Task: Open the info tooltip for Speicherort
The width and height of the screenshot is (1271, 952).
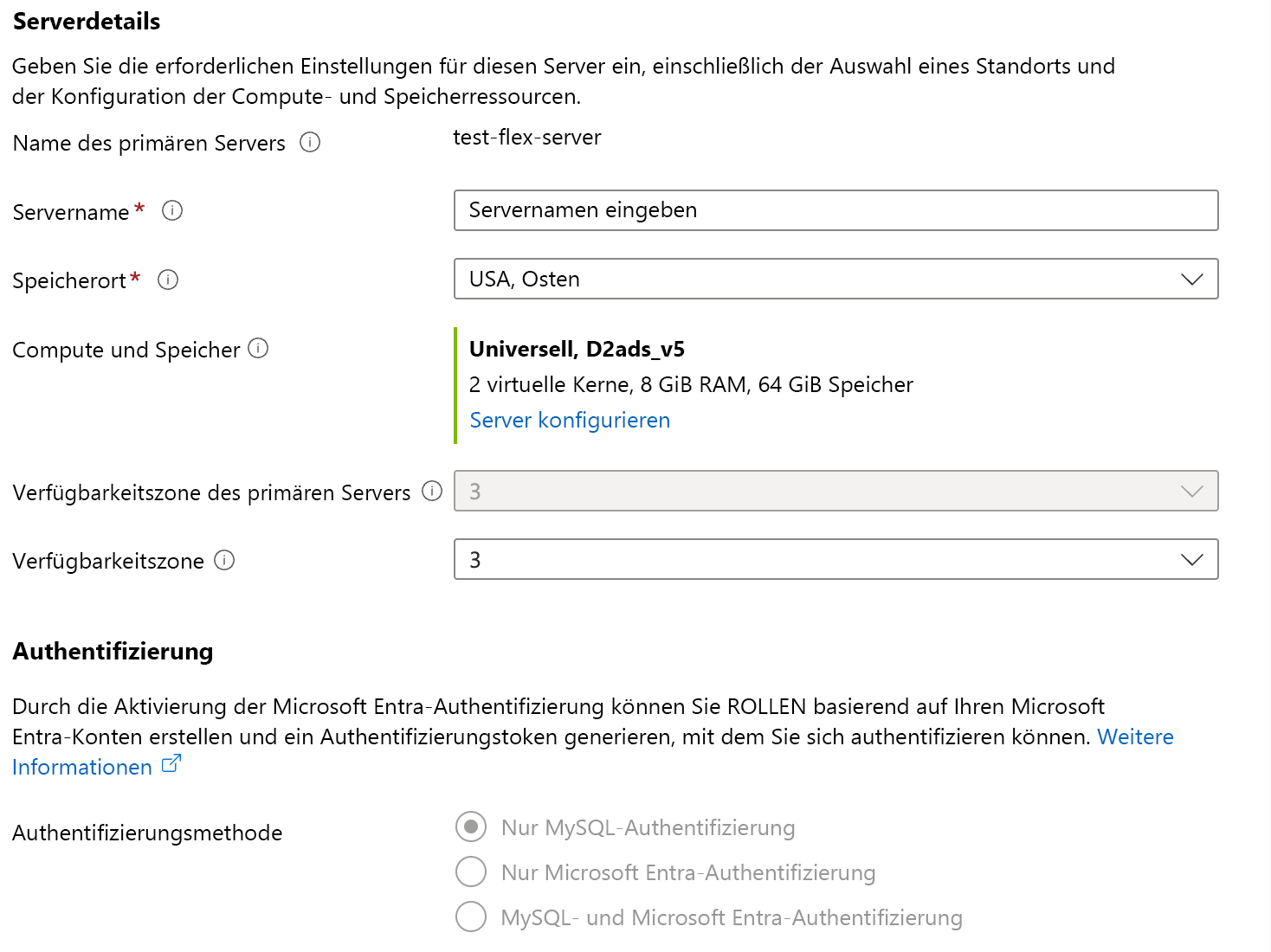Action: tap(168, 280)
